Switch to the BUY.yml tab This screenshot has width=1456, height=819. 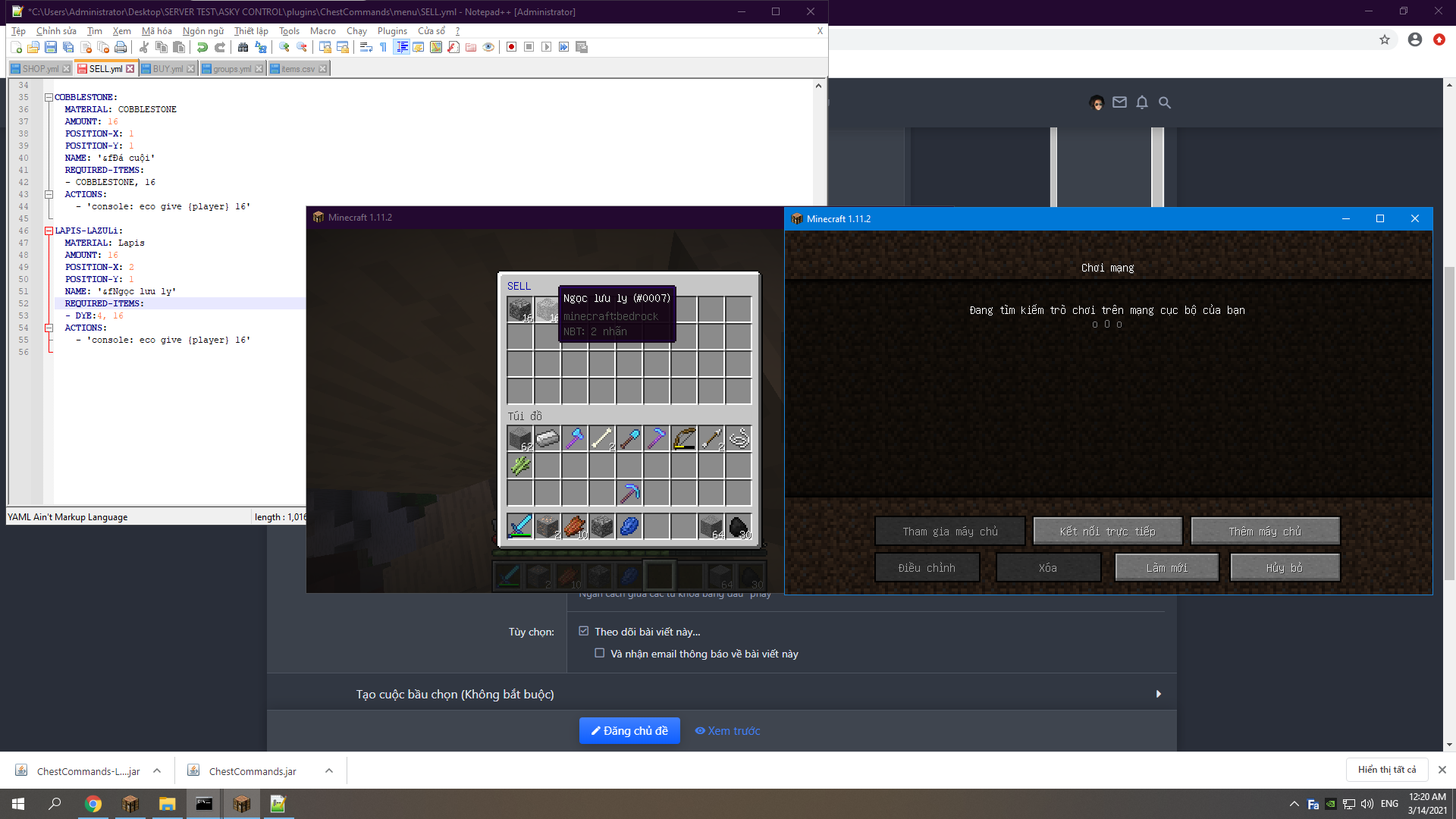point(167,68)
